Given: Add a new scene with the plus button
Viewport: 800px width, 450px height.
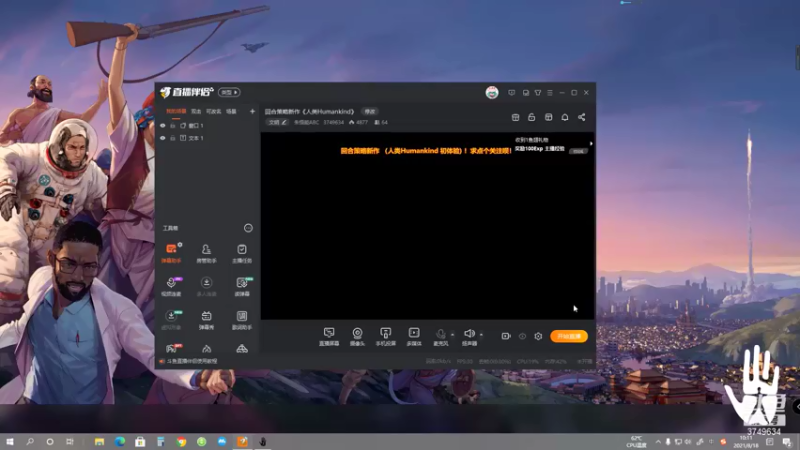Looking at the screenshot, I should (252, 111).
